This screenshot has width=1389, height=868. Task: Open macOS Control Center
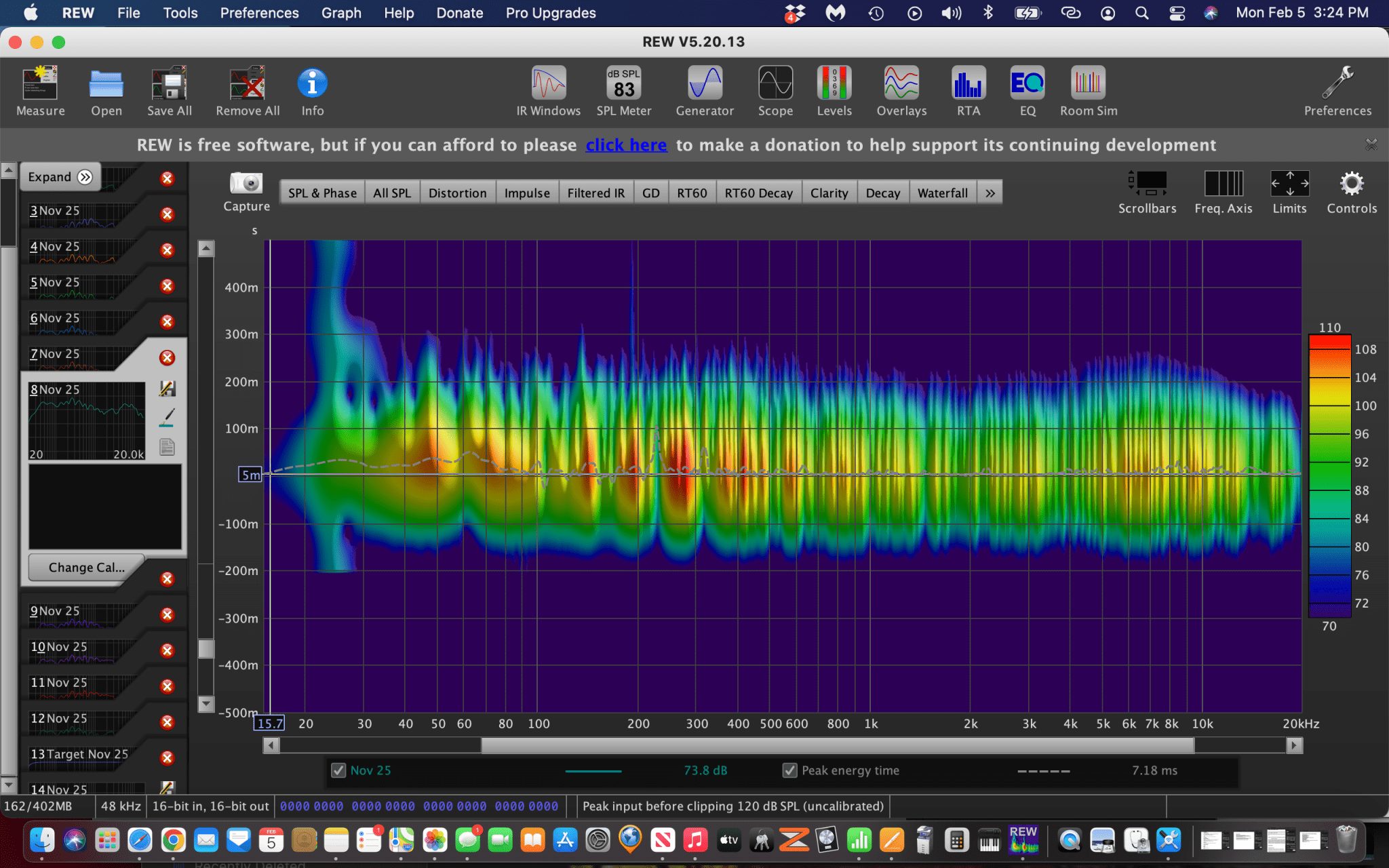pos(1177,13)
